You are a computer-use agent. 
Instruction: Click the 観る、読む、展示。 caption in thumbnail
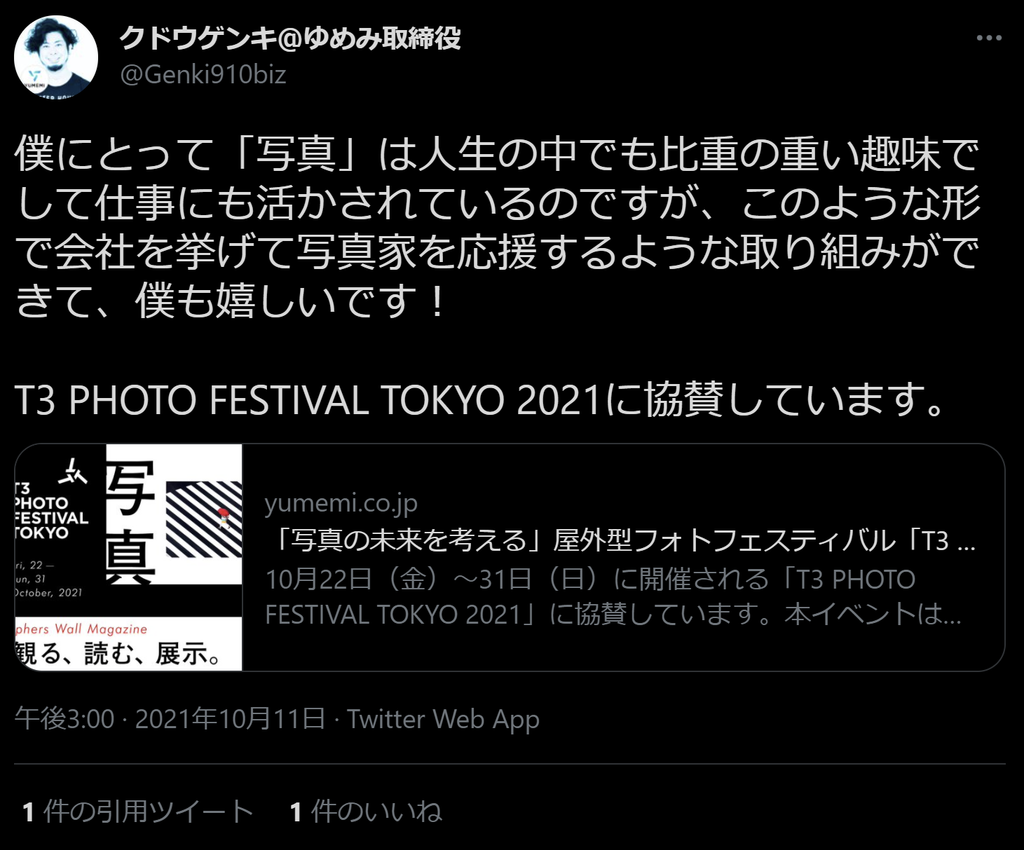pyautogui.click(x=118, y=653)
